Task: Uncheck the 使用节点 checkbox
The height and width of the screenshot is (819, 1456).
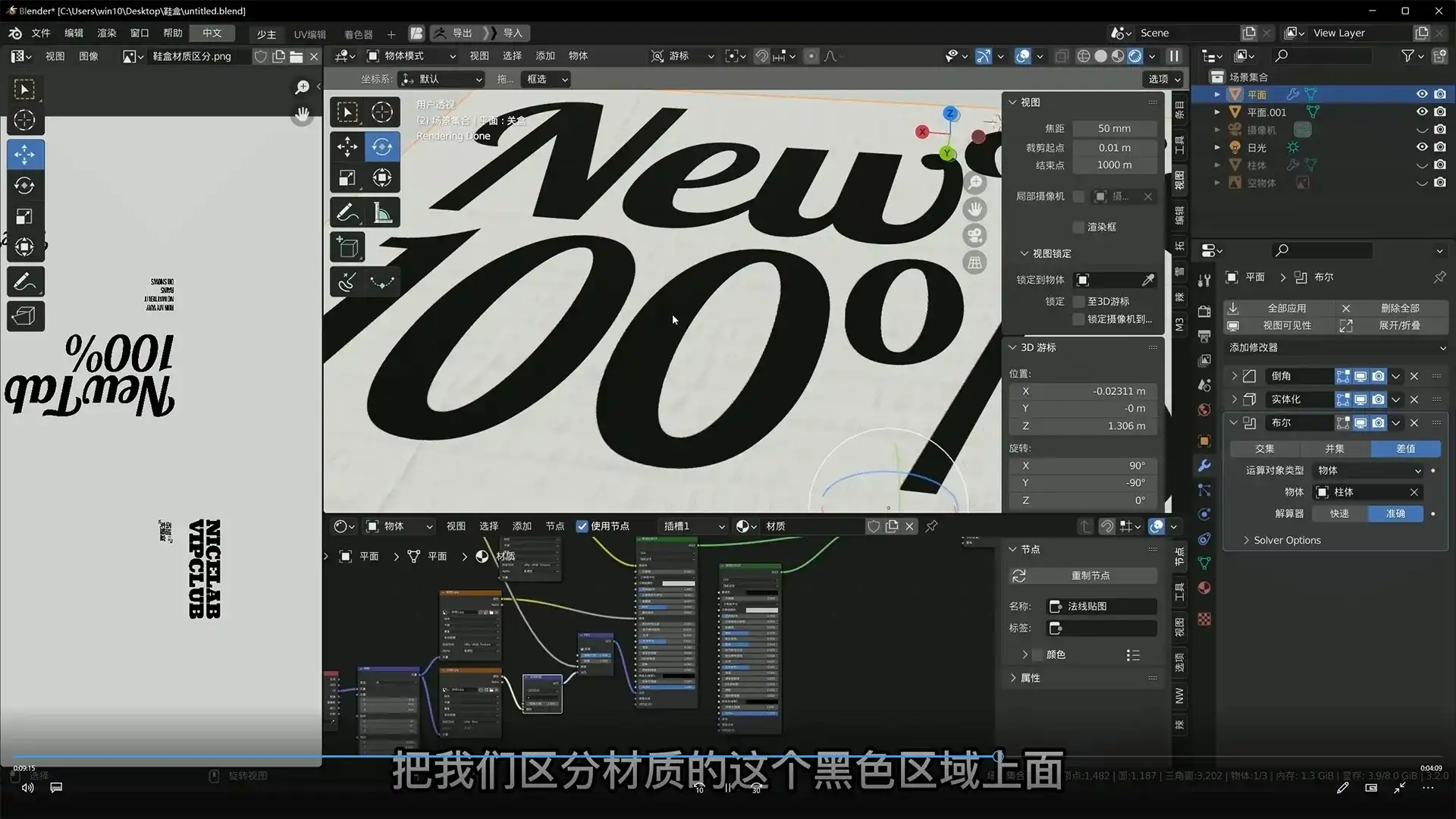Action: (x=582, y=526)
